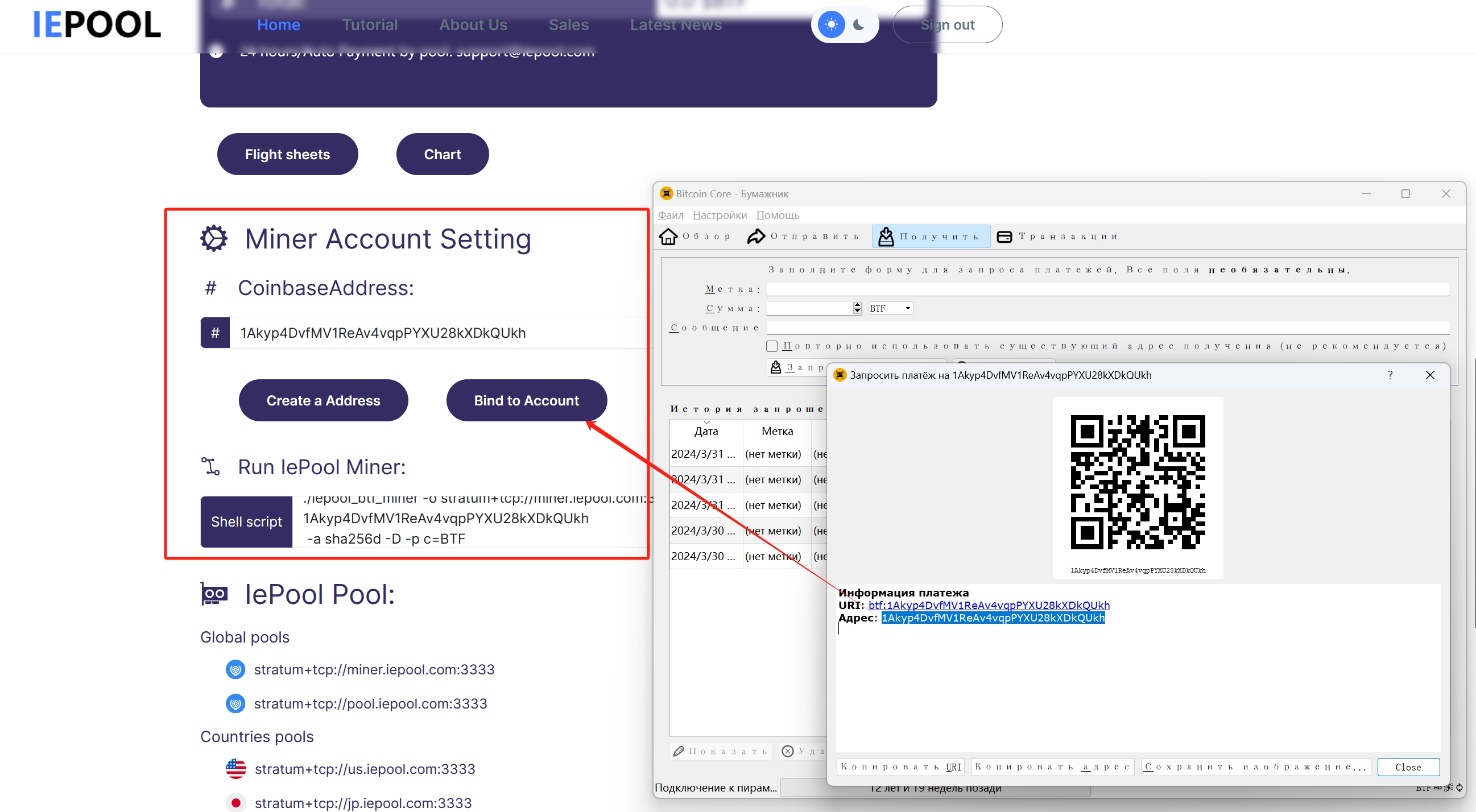
Task: Open Sales nav link
Action: point(568,24)
